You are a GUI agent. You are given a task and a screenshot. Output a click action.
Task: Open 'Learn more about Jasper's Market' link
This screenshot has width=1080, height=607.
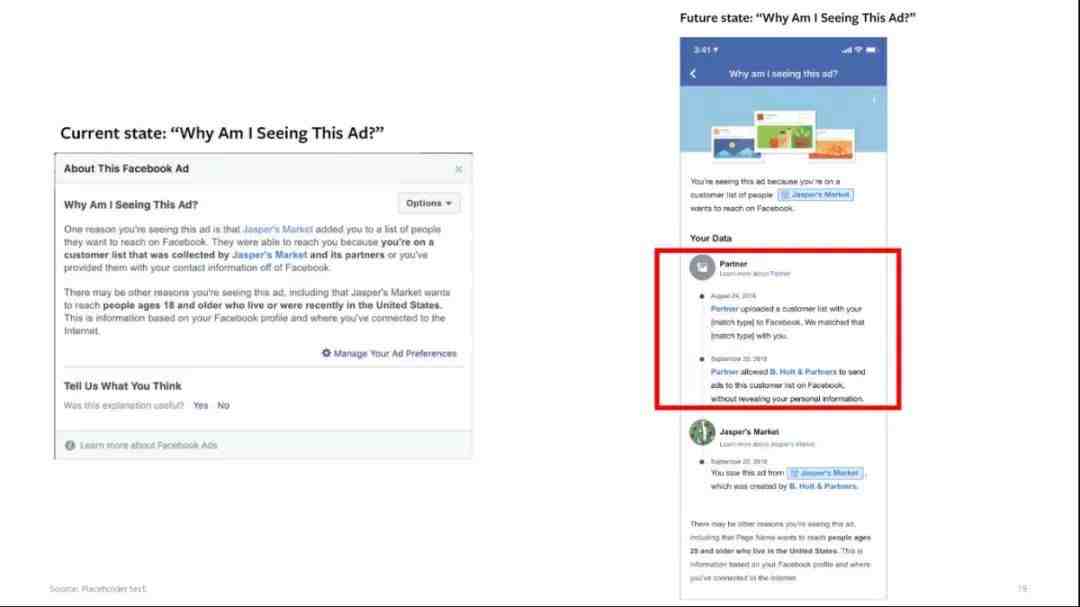coord(767,444)
